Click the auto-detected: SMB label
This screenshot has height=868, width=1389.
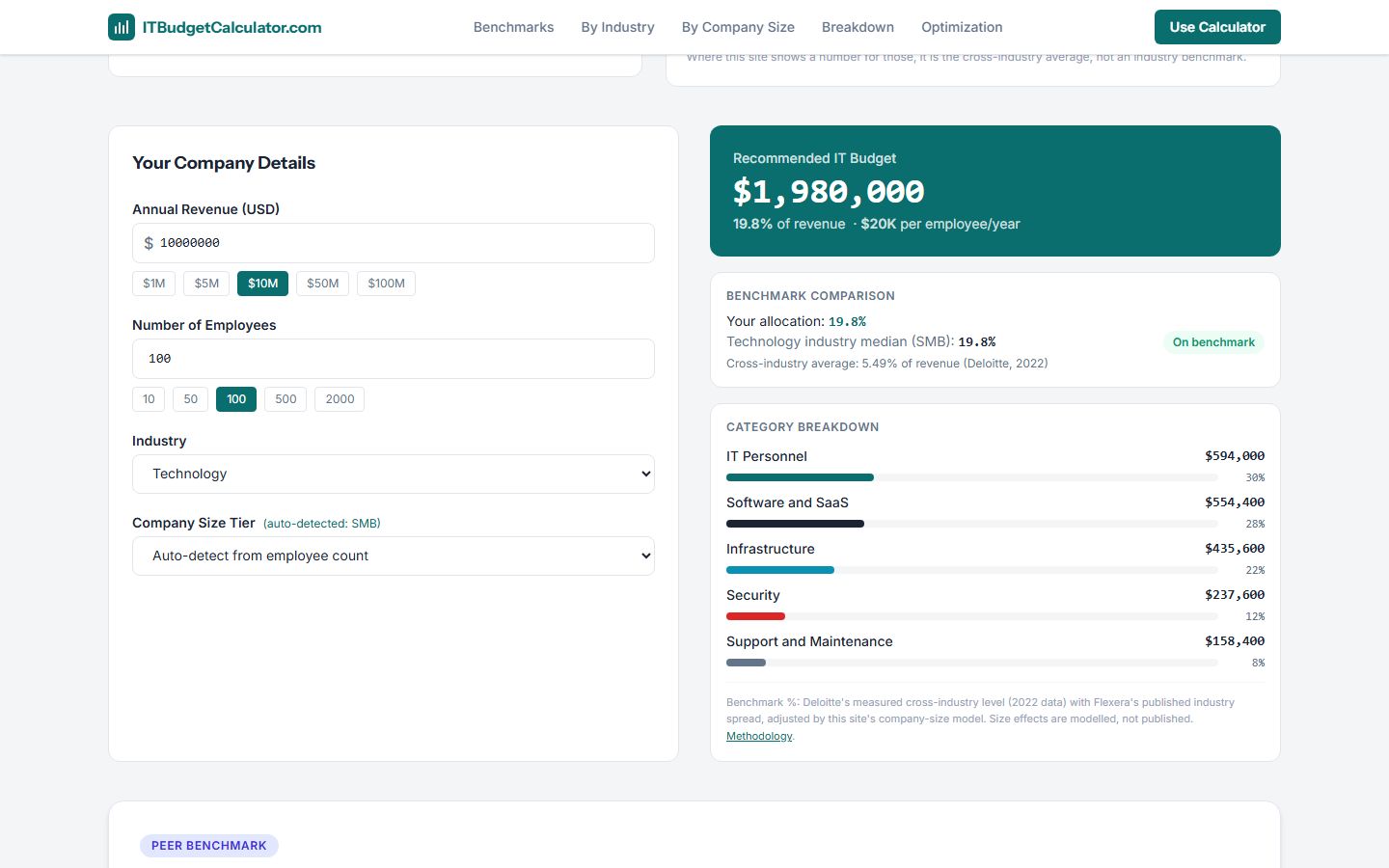pyautogui.click(x=322, y=524)
